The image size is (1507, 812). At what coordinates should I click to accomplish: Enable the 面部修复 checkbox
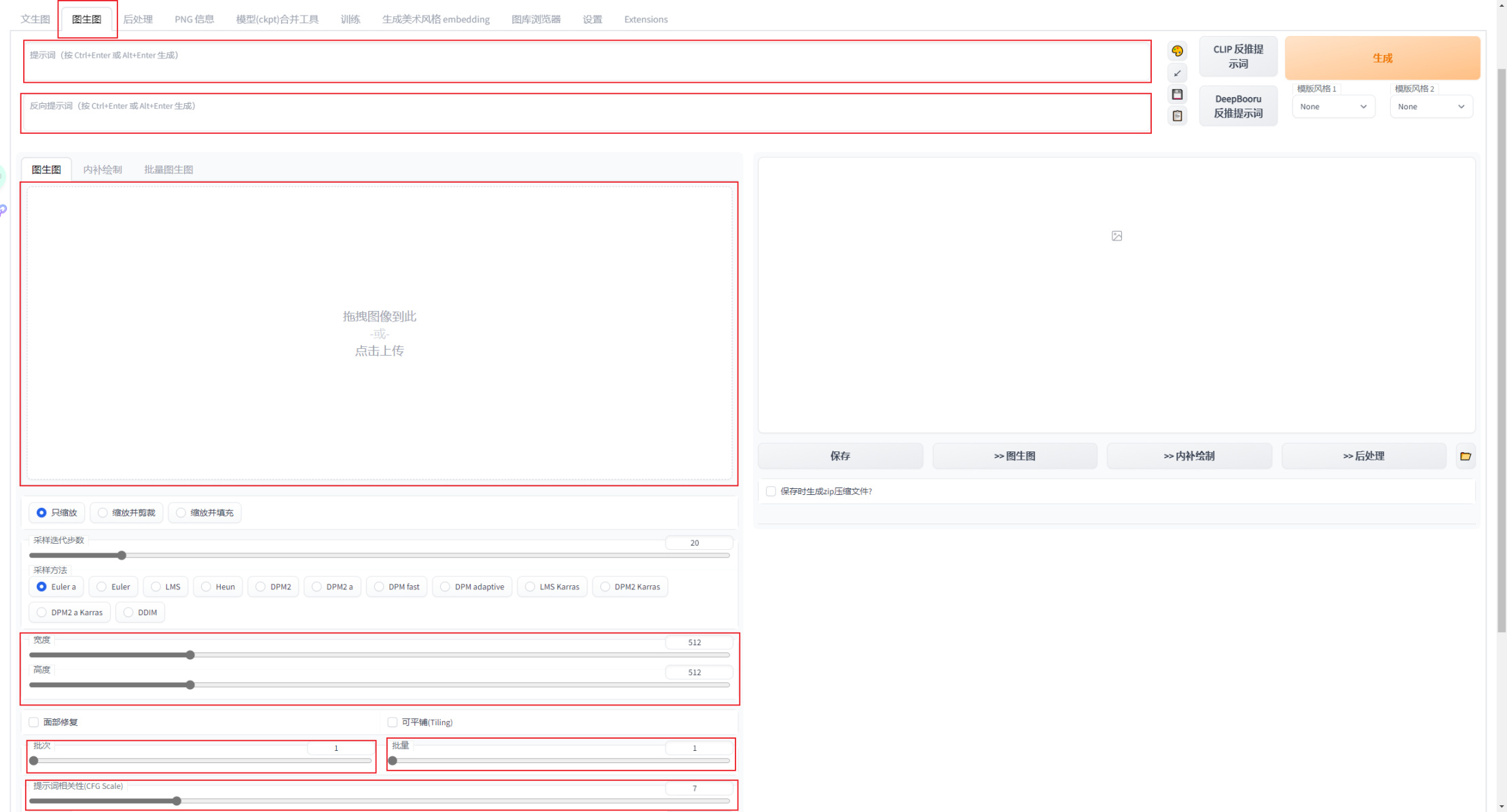(34, 722)
